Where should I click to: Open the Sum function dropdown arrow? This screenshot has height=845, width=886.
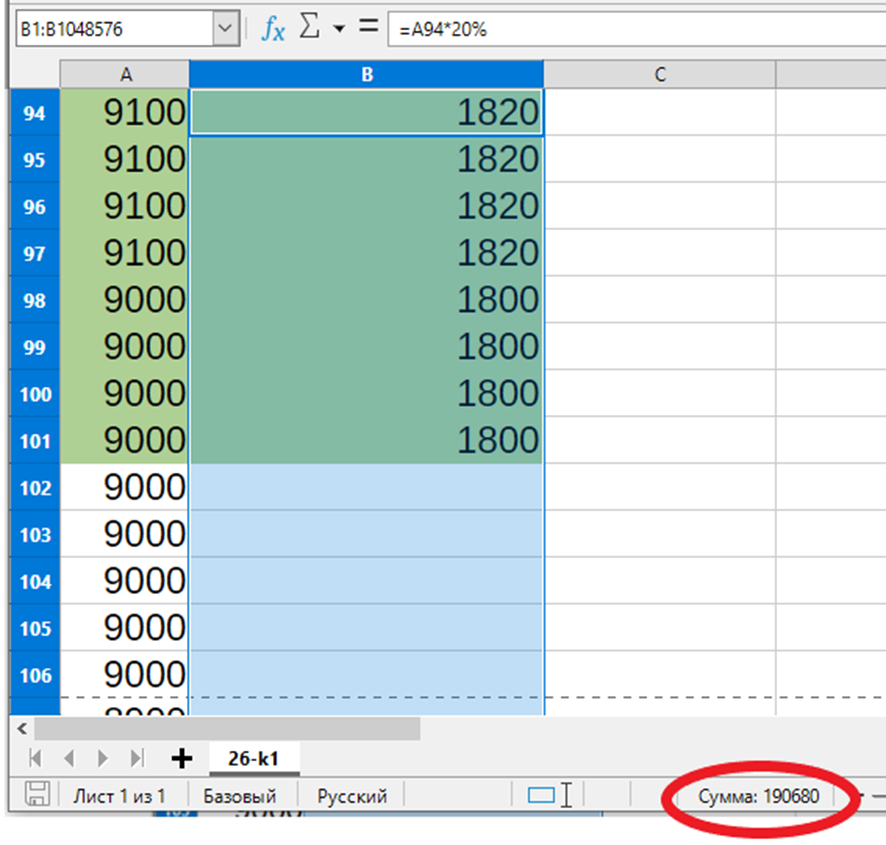click(x=338, y=29)
